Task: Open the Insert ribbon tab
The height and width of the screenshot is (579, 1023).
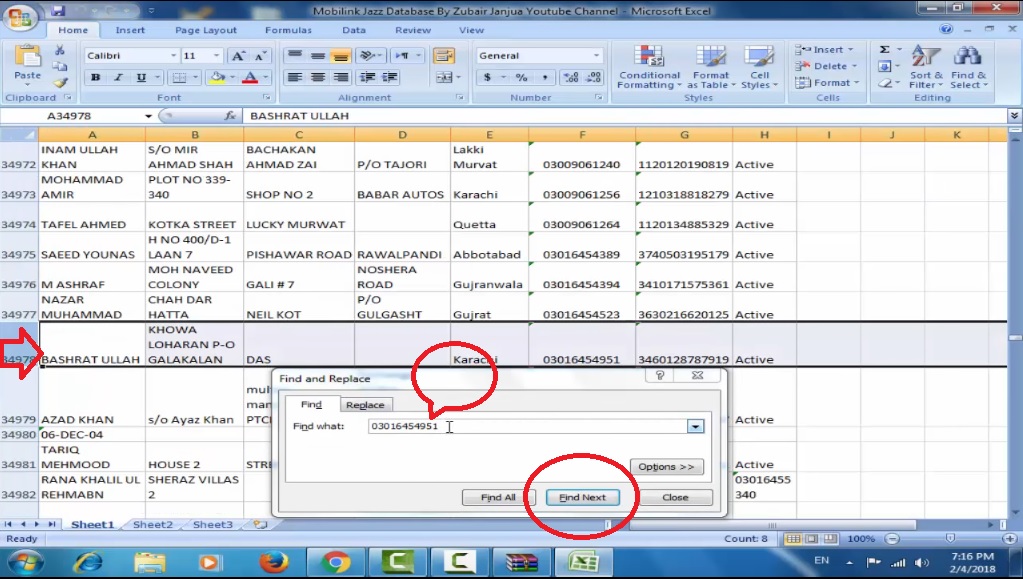Action: [x=130, y=30]
